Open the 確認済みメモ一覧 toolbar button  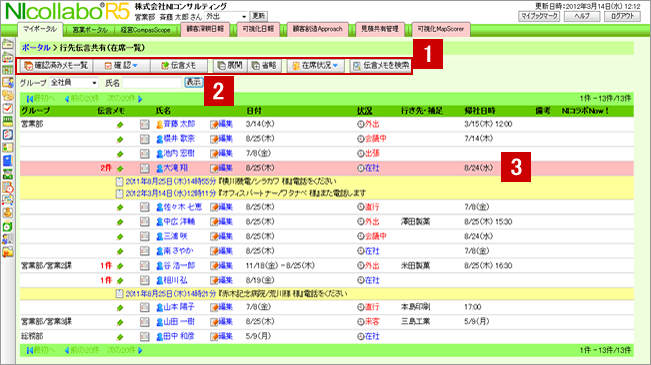coord(56,66)
